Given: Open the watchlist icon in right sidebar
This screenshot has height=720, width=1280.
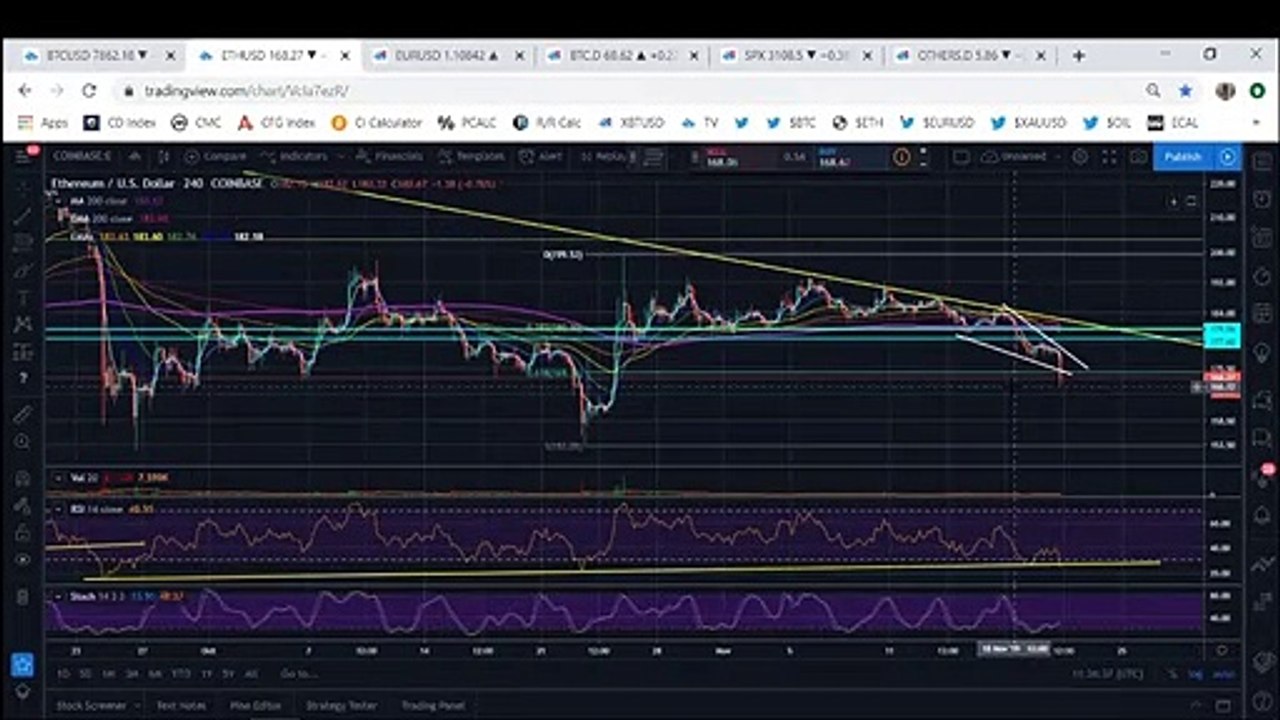Looking at the screenshot, I should (1263, 161).
